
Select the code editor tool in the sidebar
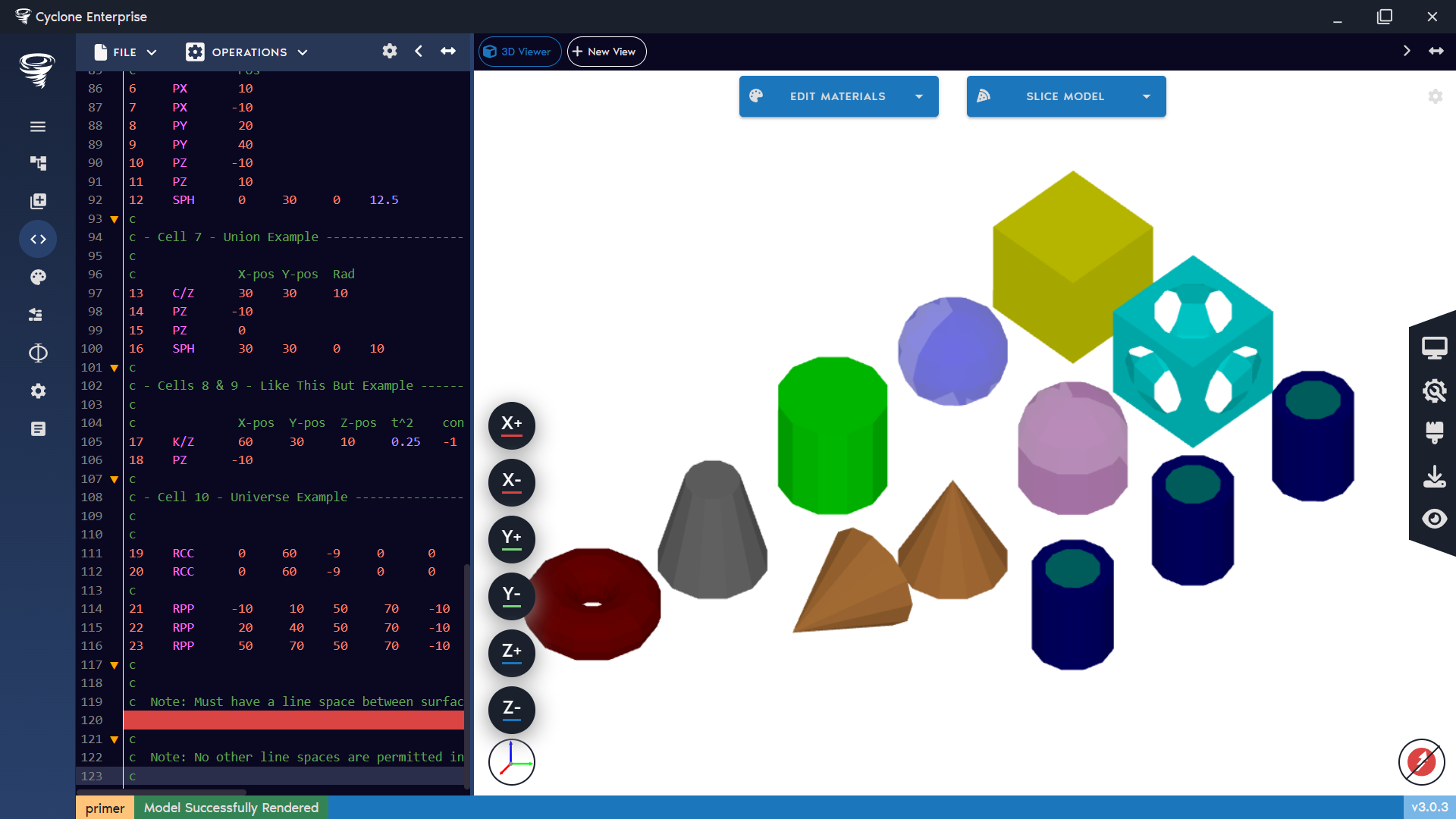click(38, 239)
